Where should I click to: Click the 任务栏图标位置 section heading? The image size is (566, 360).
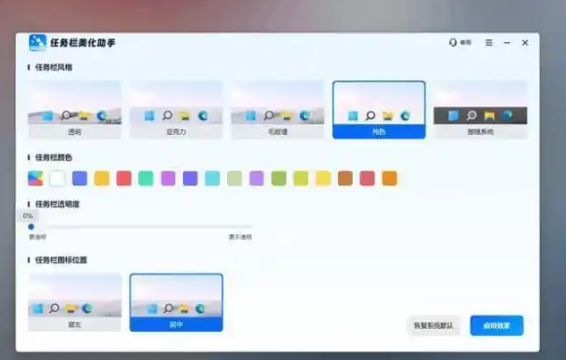[x=61, y=260]
